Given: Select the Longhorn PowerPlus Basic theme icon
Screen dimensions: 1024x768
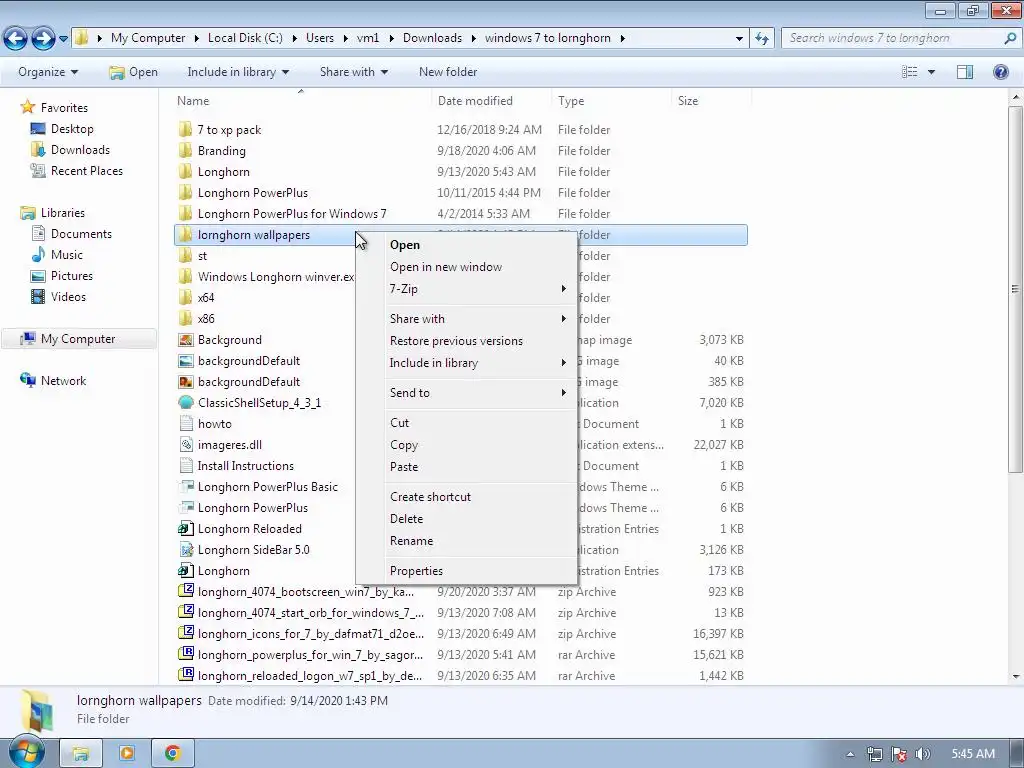Looking at the screenshot, I should point(185,487).
